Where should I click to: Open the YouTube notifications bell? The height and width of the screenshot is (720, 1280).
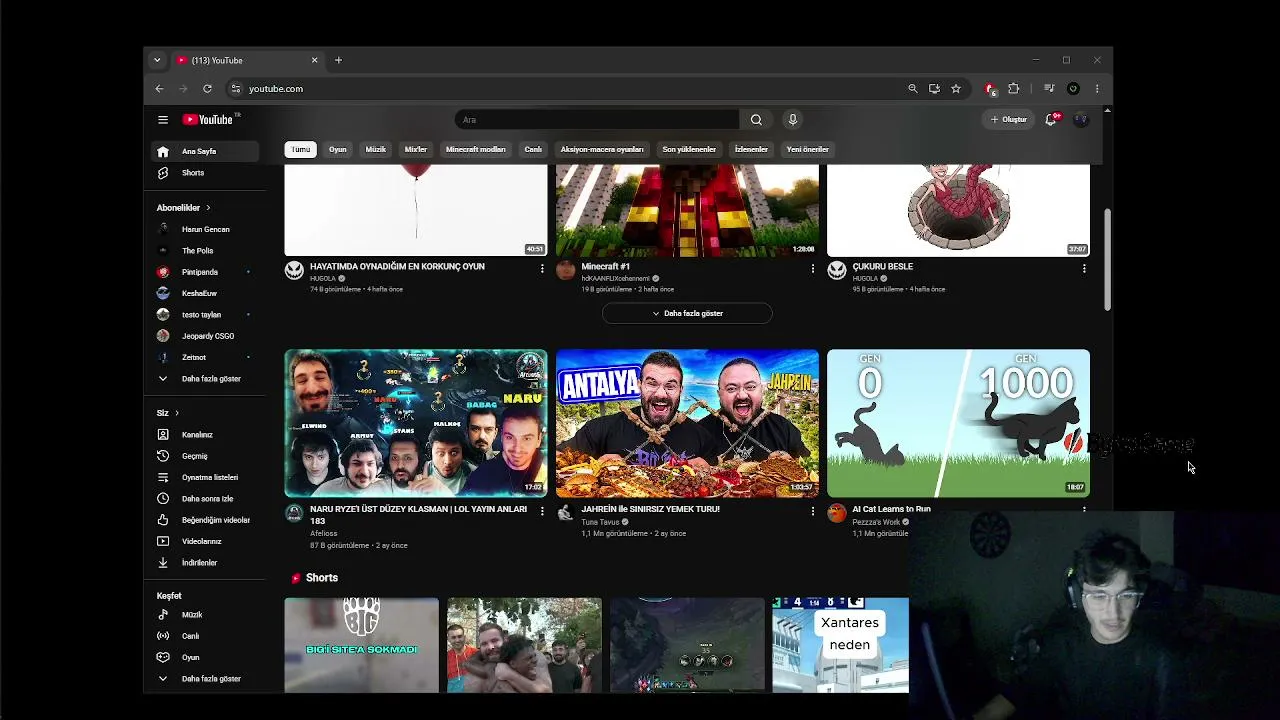pos(1051,120)
